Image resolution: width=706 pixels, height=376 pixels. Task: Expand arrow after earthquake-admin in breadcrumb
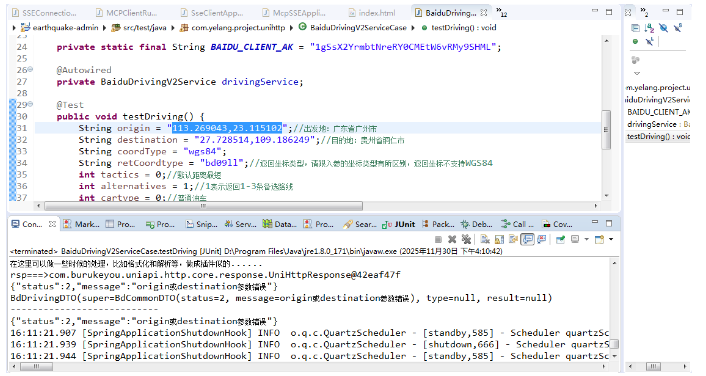pos(104,28)
